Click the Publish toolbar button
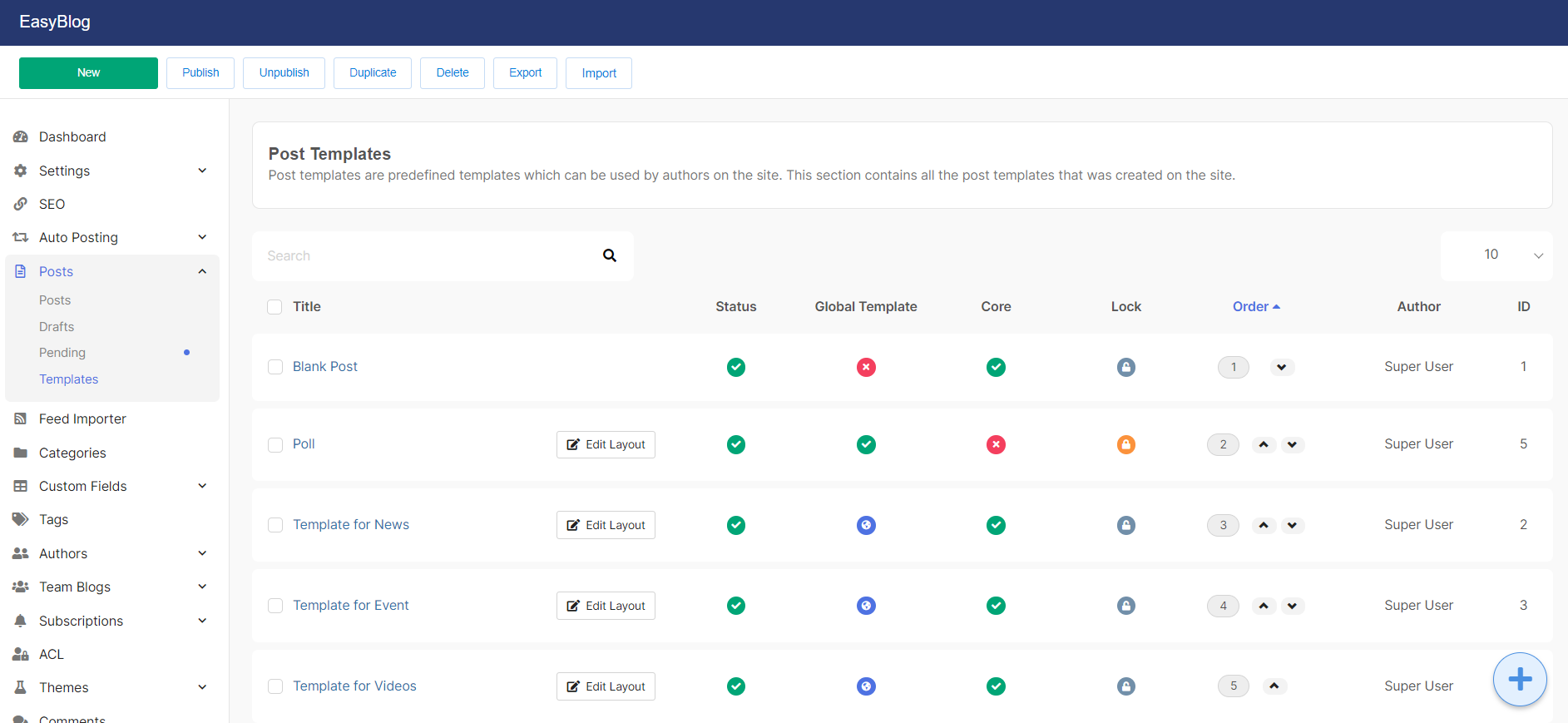Screen dimensions: 1568x723 (x=200, y=73)
